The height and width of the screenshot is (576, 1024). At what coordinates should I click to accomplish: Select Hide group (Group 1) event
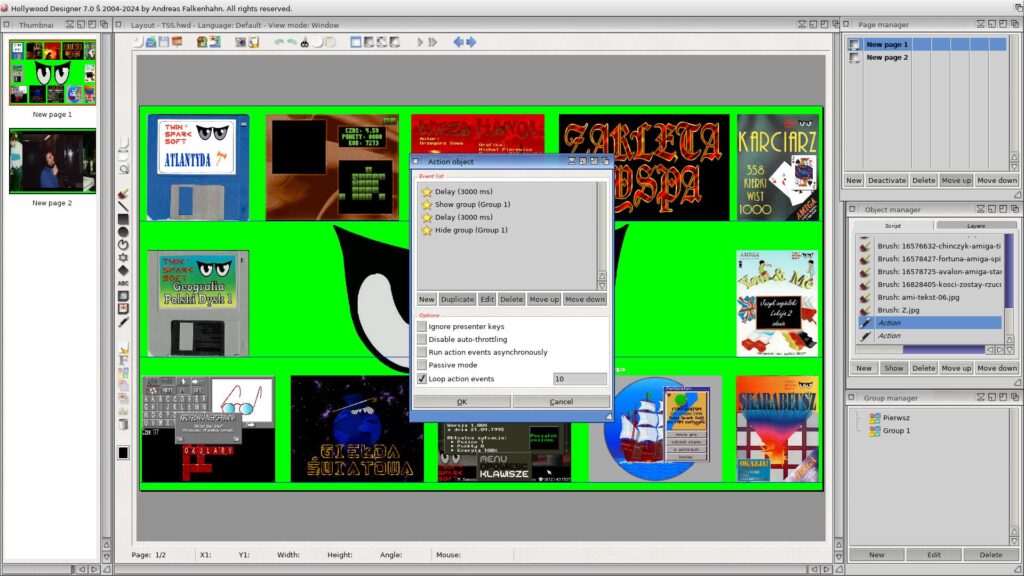pos(471,230)
